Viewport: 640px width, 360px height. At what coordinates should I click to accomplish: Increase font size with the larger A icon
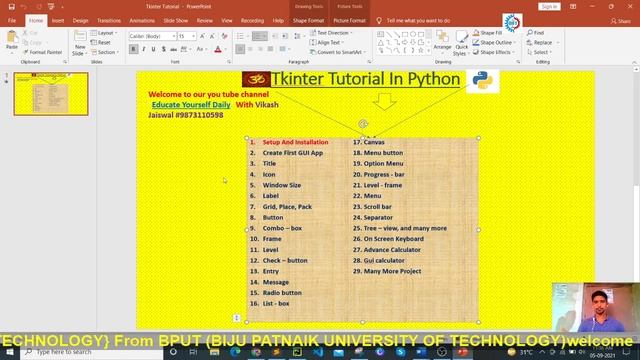point(202,36)
